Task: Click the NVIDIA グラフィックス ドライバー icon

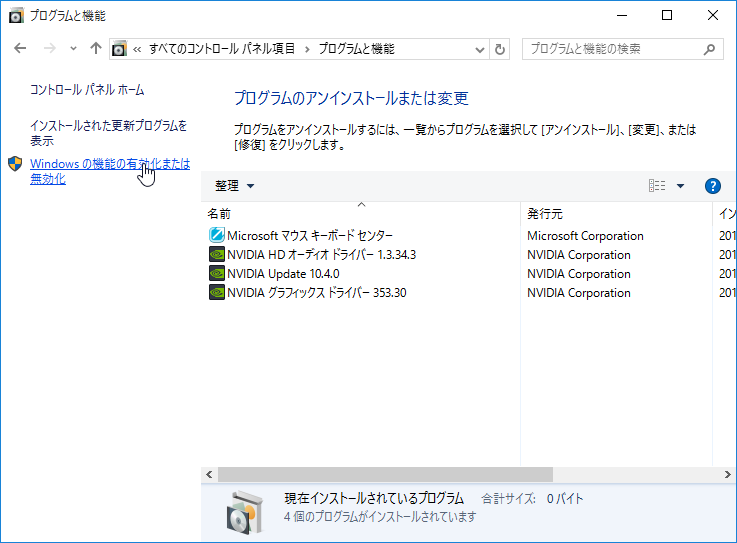Action: [217, 293]
